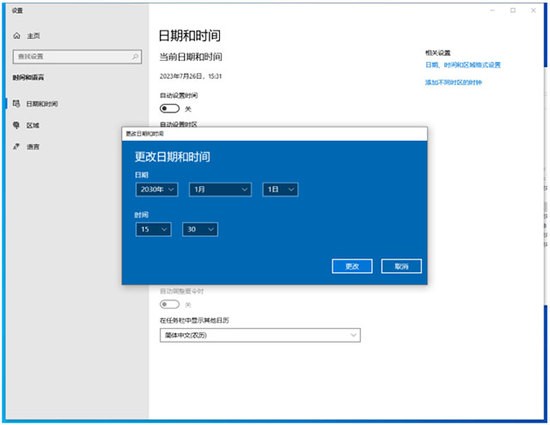Select the Region globe icon
The height and width of the screenshot is (425, 550).
pyautogui.click(x=16, y=125)
